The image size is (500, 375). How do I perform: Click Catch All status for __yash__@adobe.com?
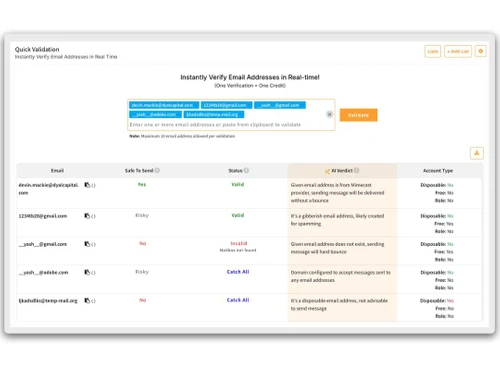tap(238, 272)
